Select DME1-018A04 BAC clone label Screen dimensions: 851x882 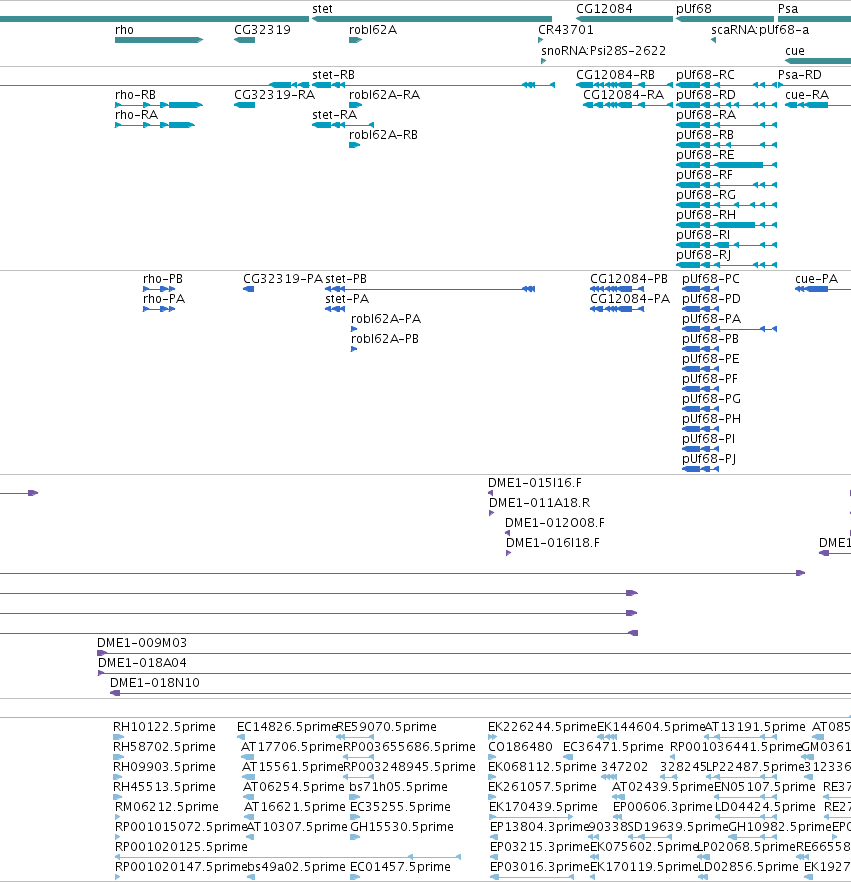pos(142,663)
